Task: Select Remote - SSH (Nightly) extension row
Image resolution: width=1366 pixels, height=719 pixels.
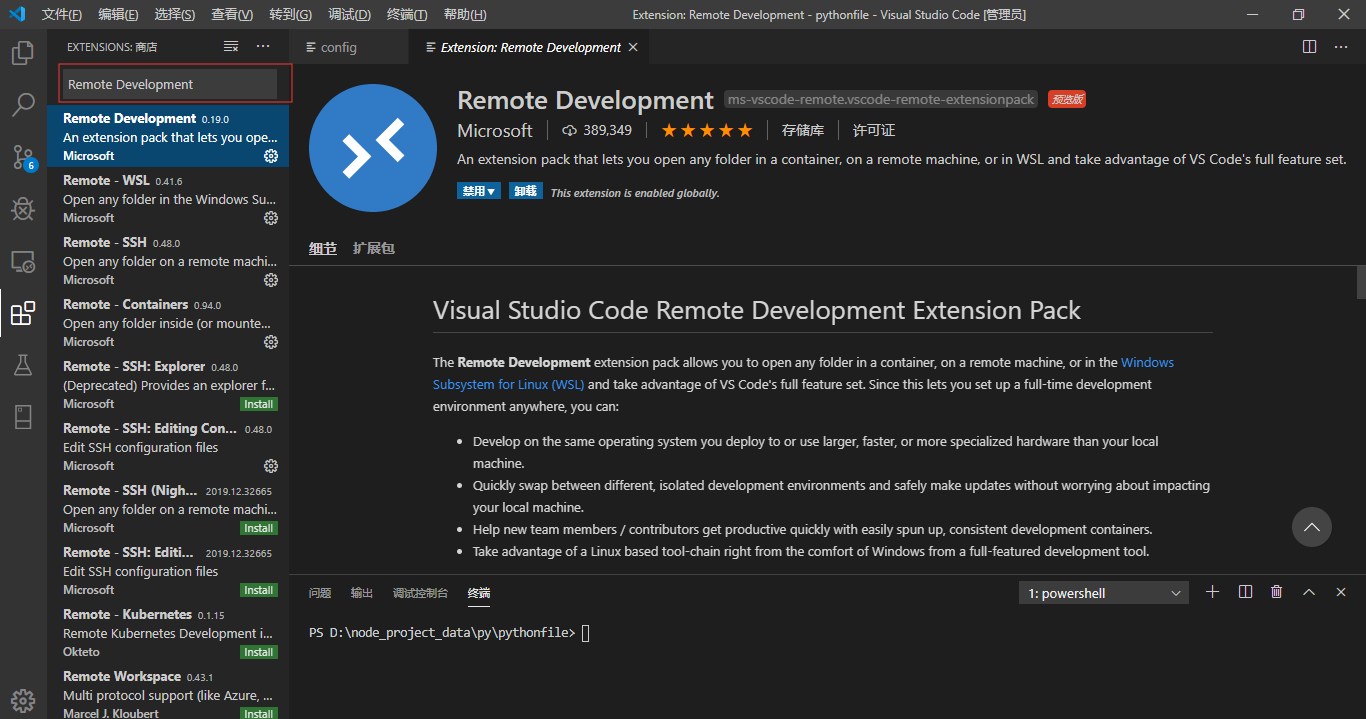Action: [x=168, y=508]
